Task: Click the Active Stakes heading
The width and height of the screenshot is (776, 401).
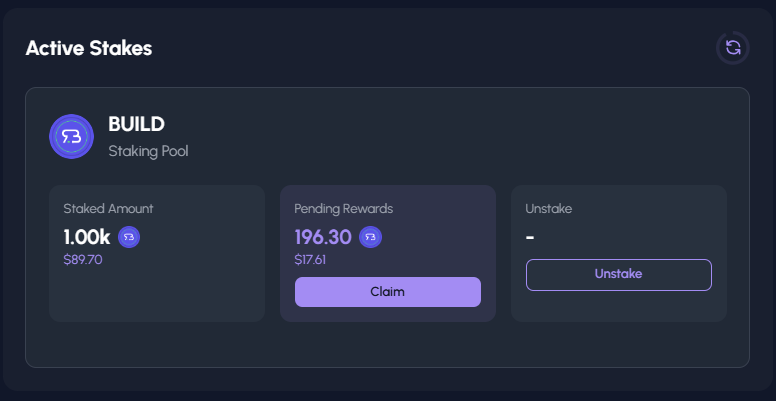Action: pos(89,48)
